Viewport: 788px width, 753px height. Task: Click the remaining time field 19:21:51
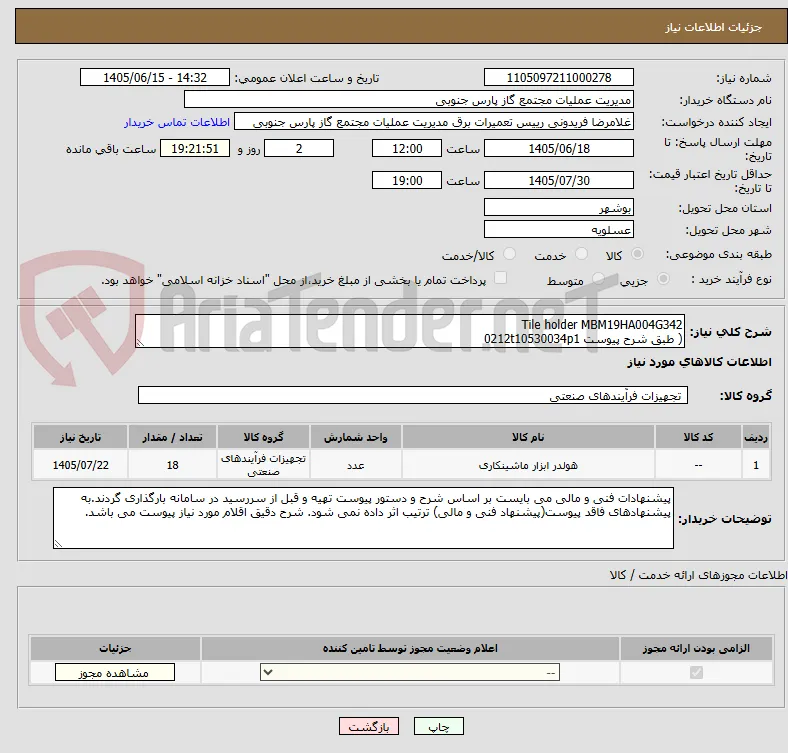tap(195, 148)
